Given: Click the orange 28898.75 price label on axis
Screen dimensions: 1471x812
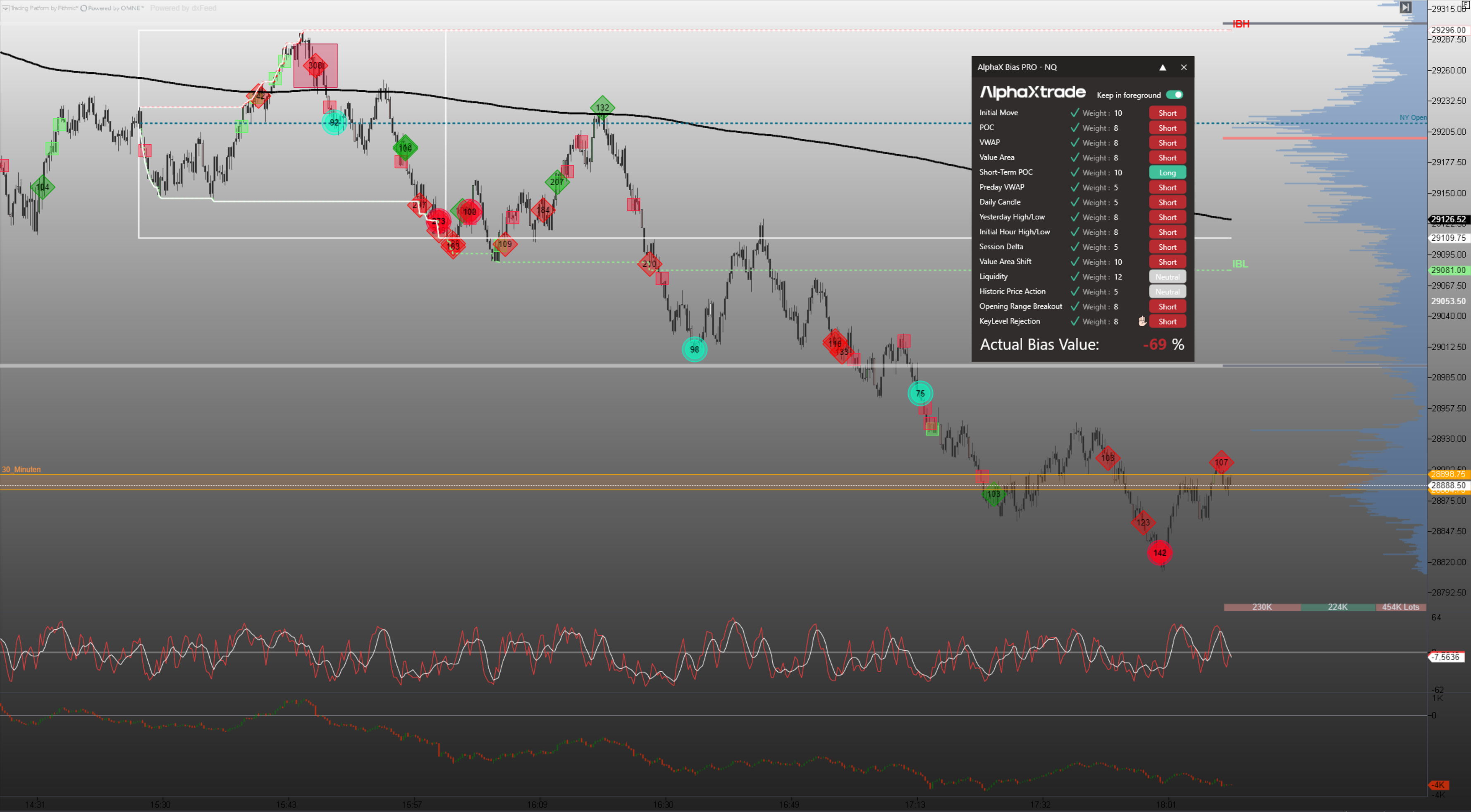Looking at the screenshot, I should point(1448,474).
